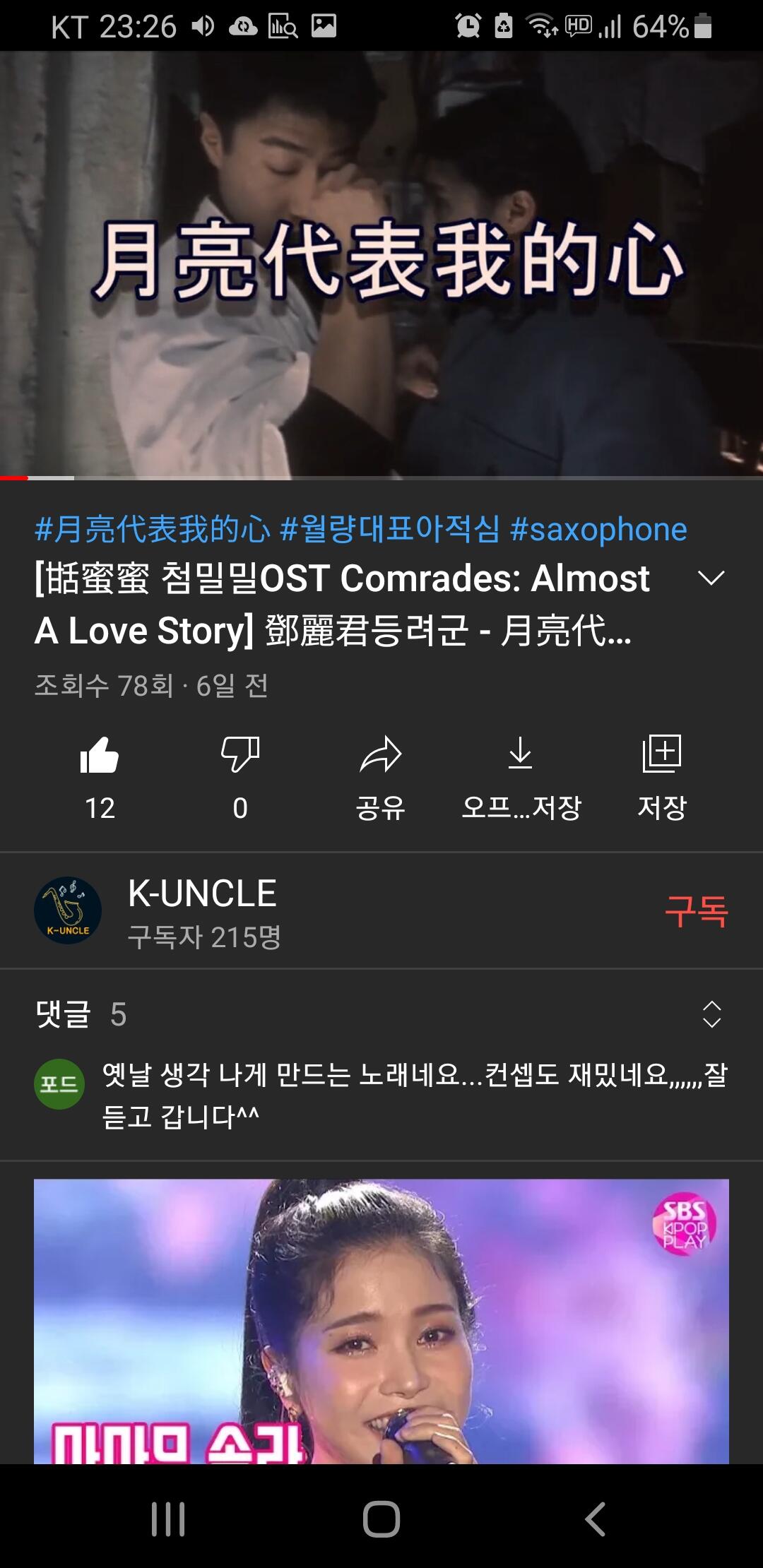Open the K-UNCLE channel avatar
The image size is (763, 1568).
coord(68,910)
